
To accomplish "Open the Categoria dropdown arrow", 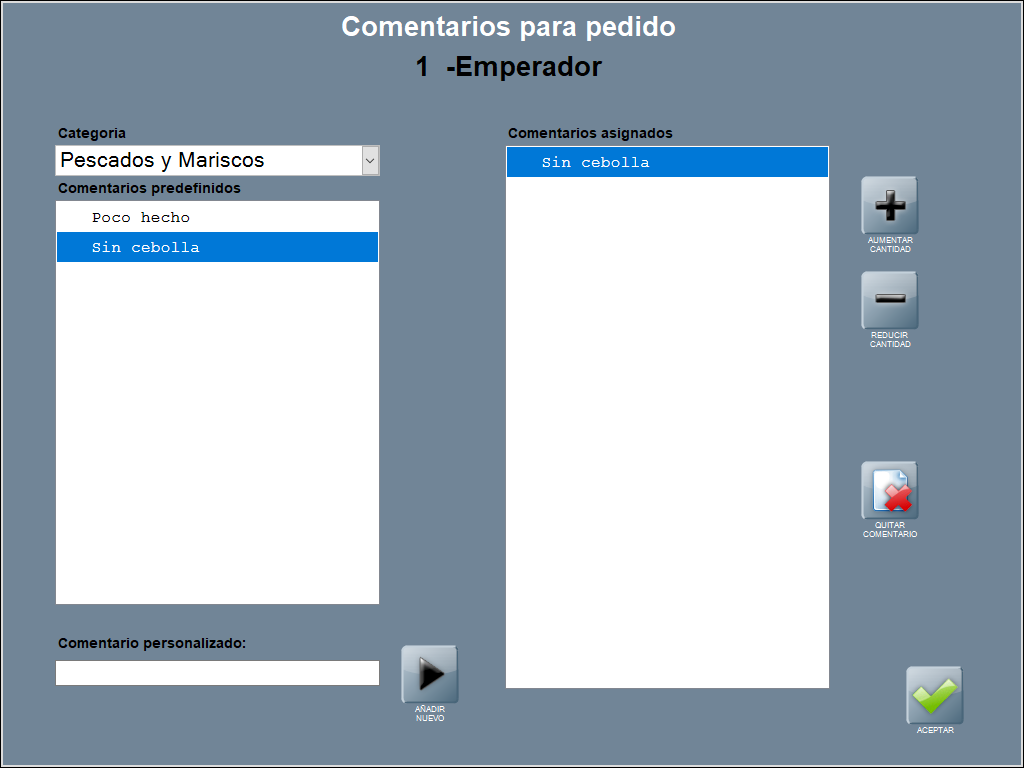I will click(x=370, y=160).
